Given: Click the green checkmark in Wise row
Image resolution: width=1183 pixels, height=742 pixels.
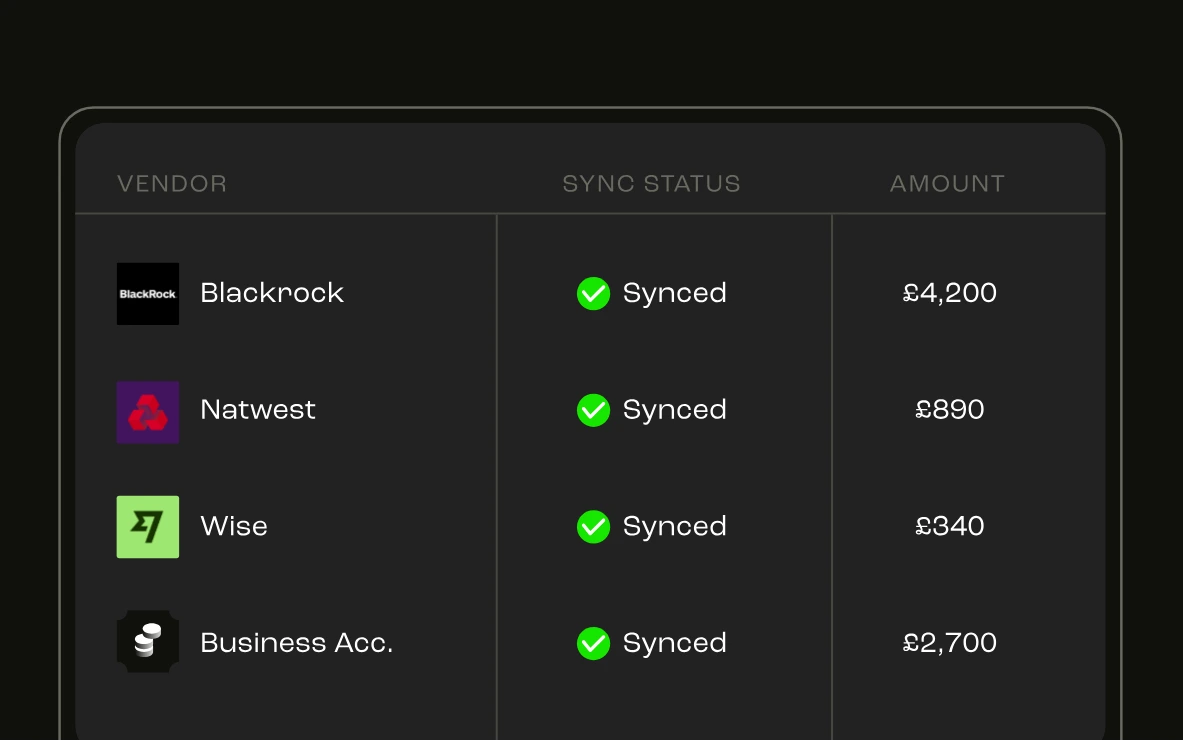Looking at the screenshot, I should [x=594, y=527].
